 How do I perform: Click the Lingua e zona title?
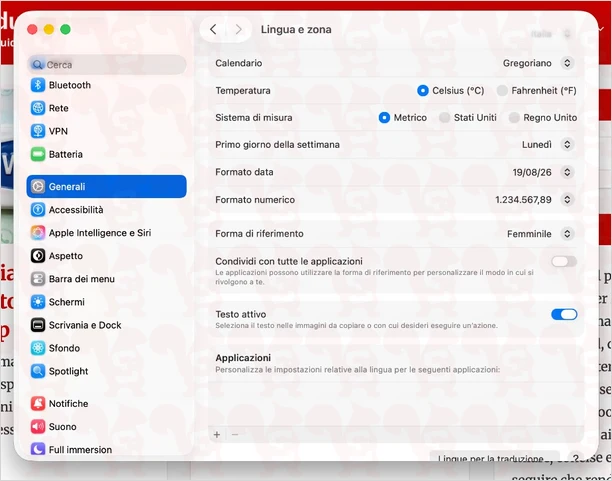296,30
